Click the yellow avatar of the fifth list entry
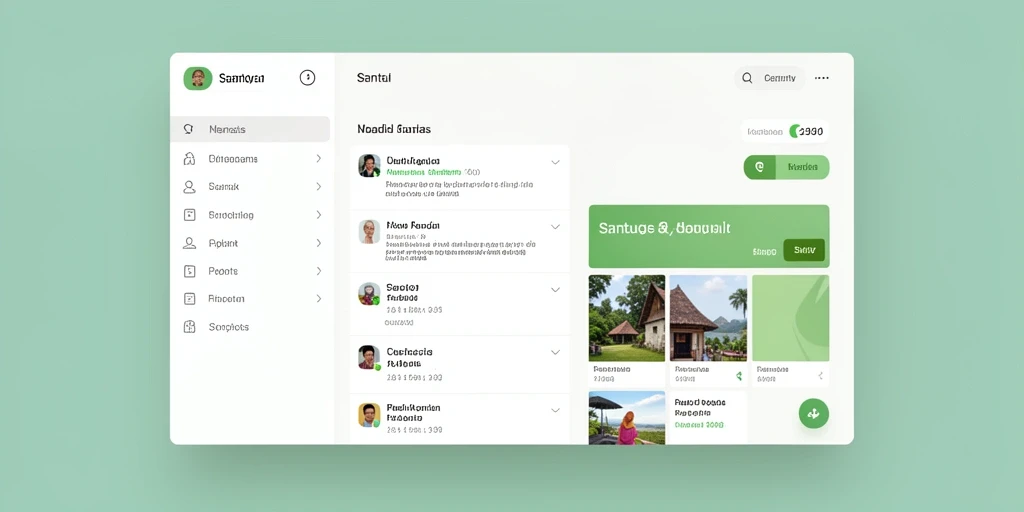1024x512 pixels. click(369, 415)
